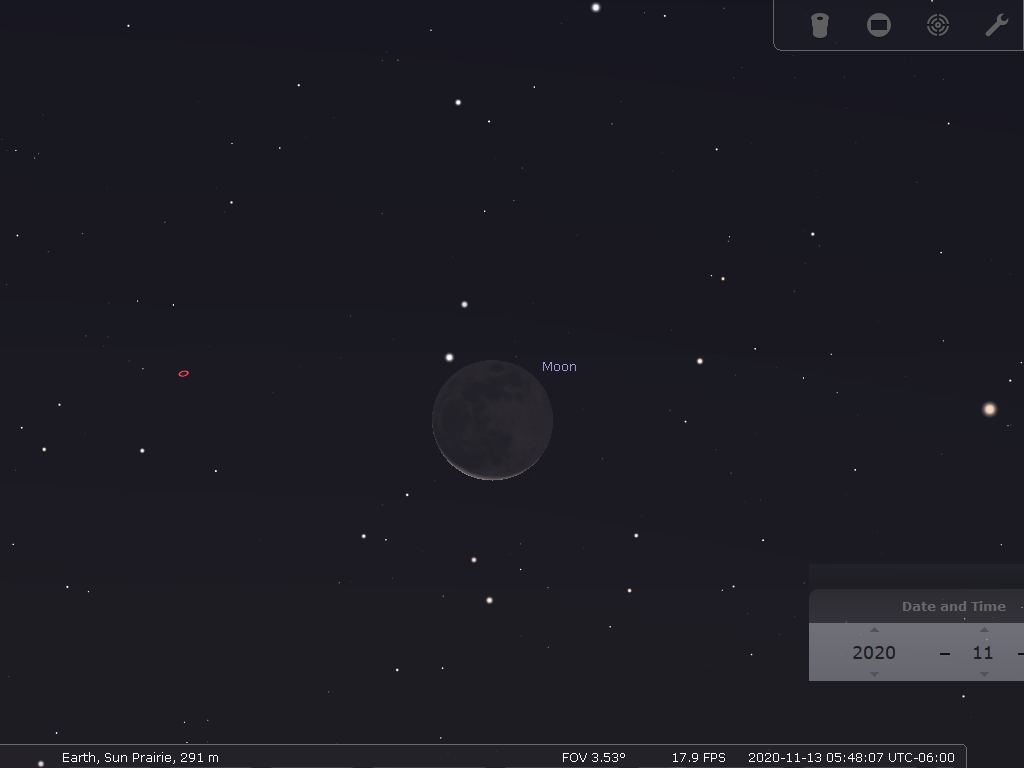Screen dimensions: 1024x768
Task: Toggle the ocular eyepiece view icon
Action: pos(819,25)
